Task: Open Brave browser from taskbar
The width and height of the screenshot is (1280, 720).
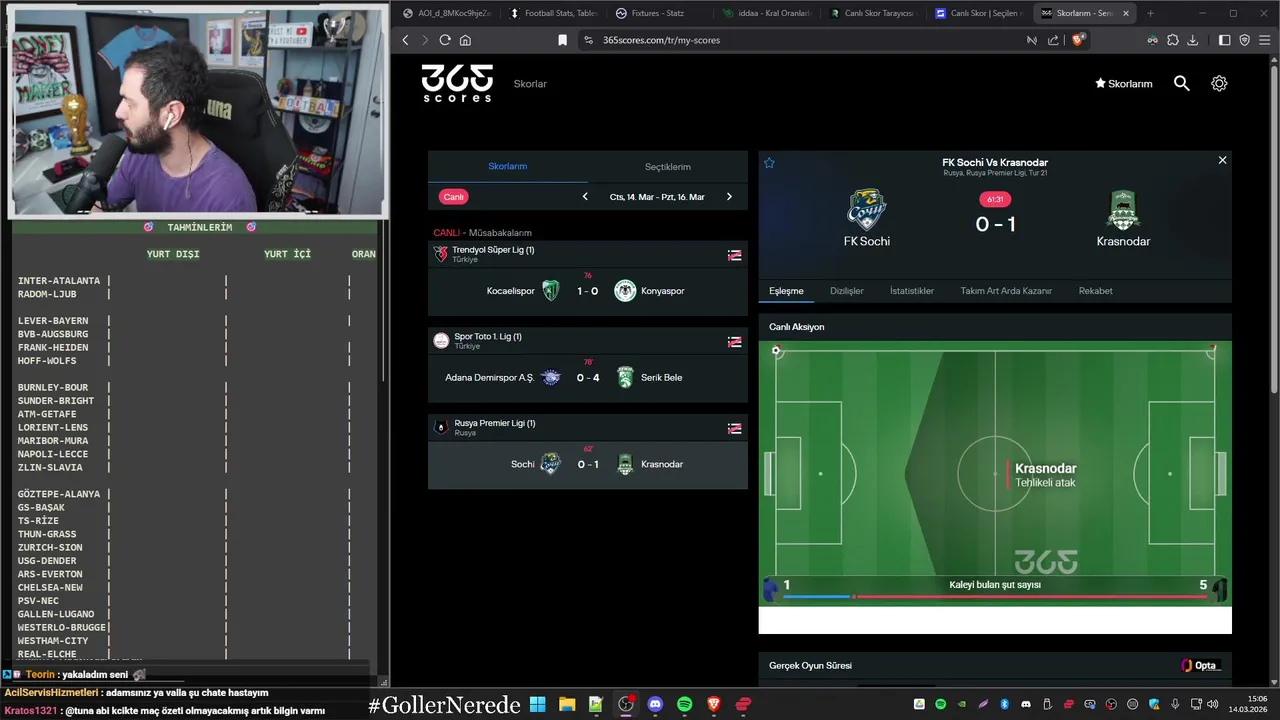Action: pyautogui.click(x=714, y=704)
